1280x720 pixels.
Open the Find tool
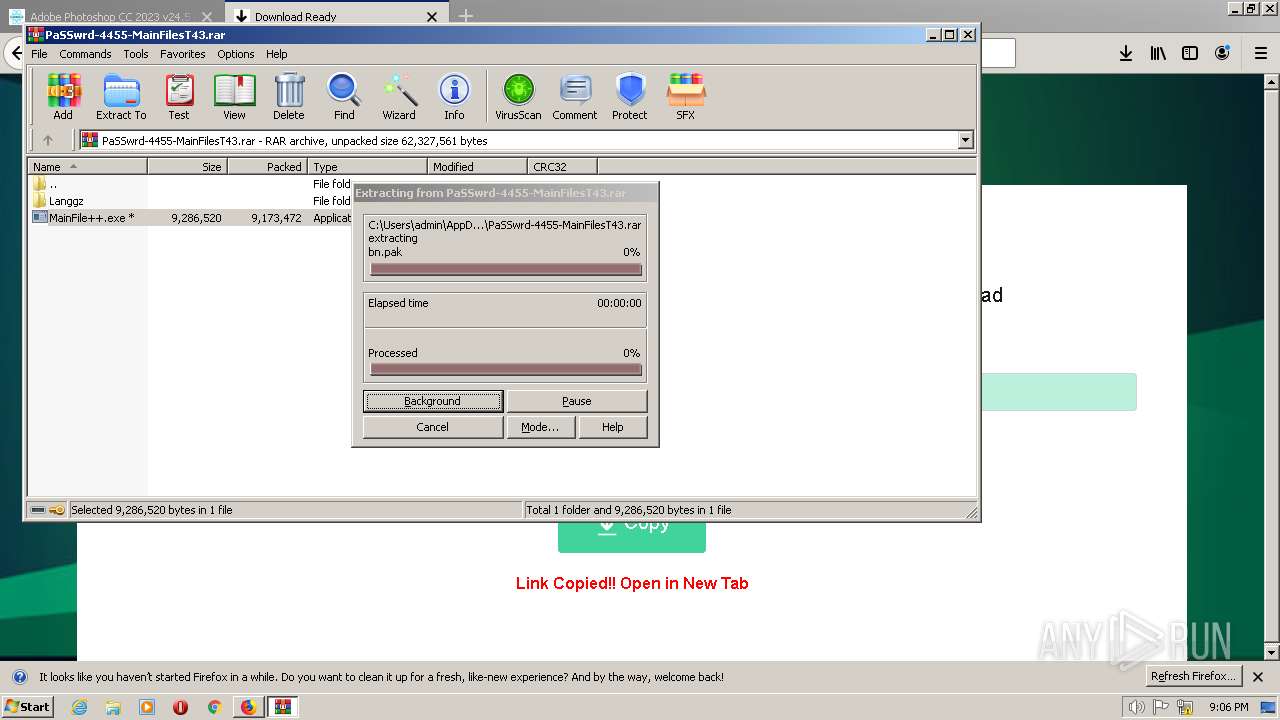click(344, 97)
